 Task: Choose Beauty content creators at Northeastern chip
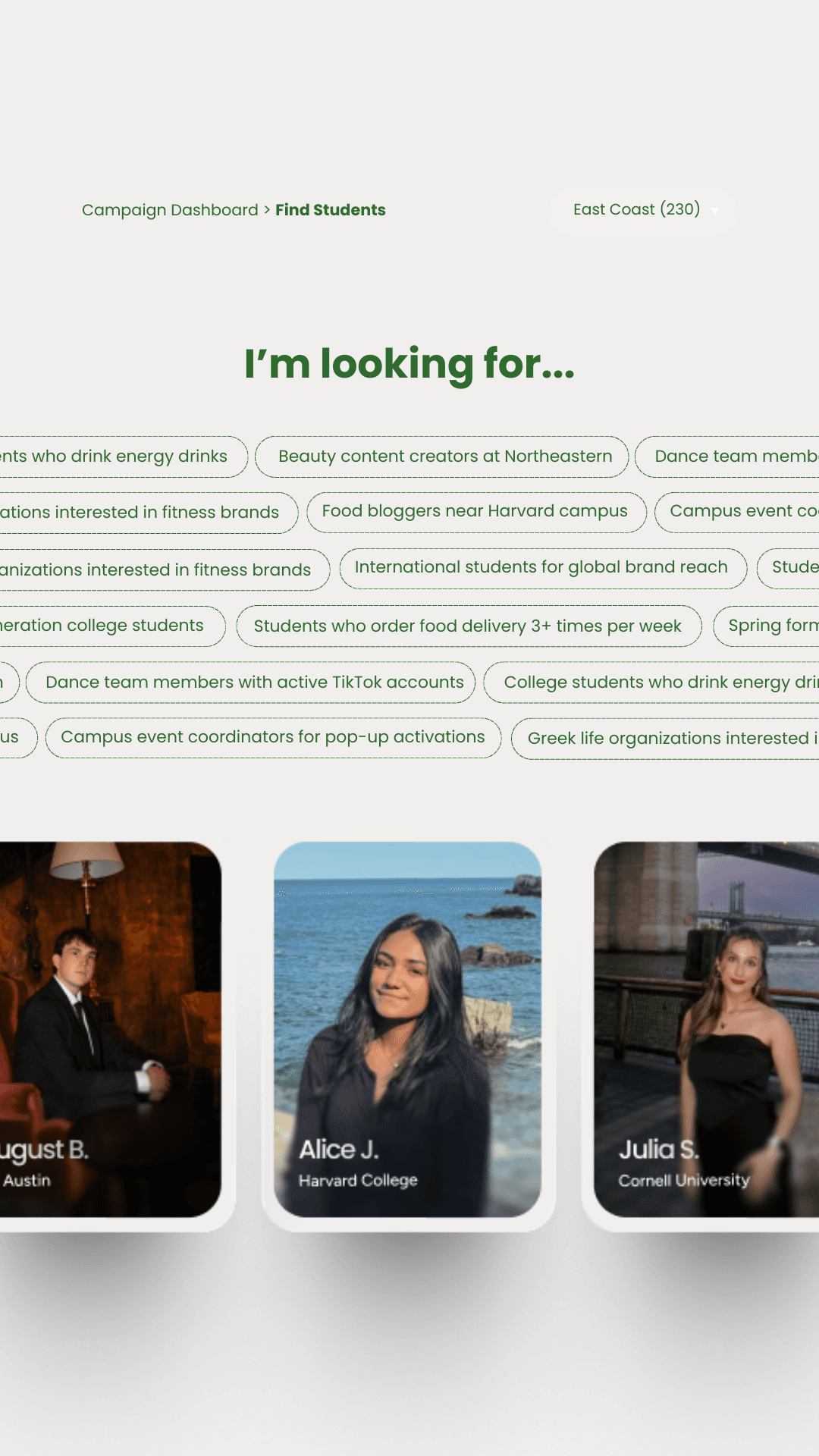point(441,457)
